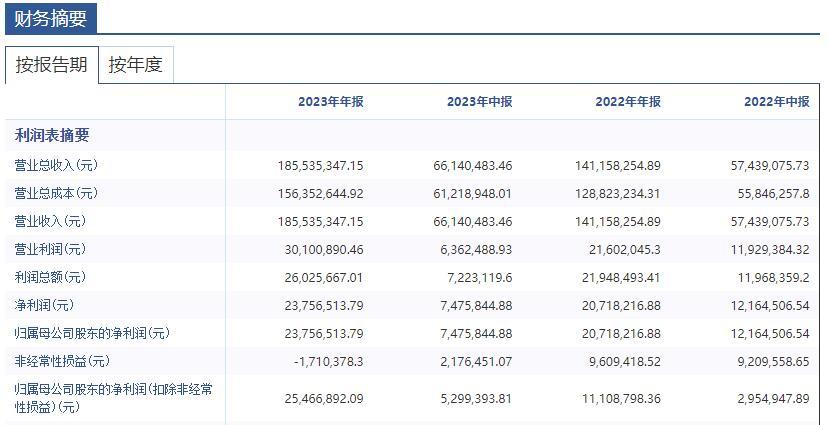
Task: Select 2023年中报 营业总收入 value 66,140,483.46
Action: coord(473,166)
